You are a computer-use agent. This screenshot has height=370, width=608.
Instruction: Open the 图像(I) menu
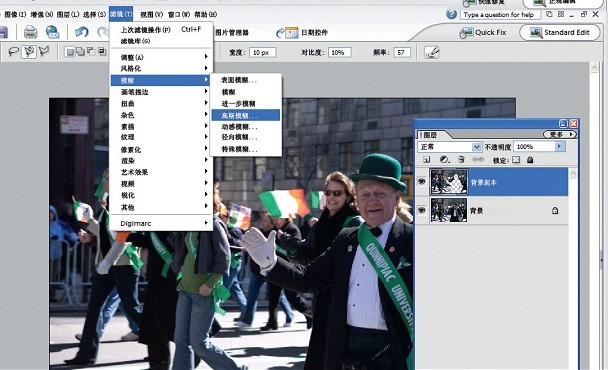tap(15, 14)
